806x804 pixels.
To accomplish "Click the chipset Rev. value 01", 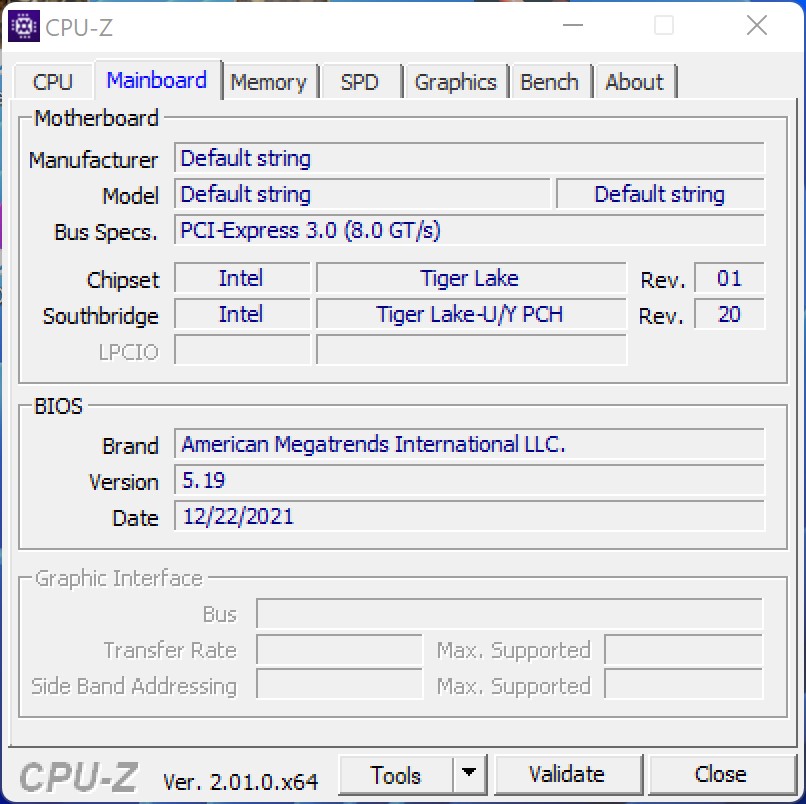I will point(729,278).
